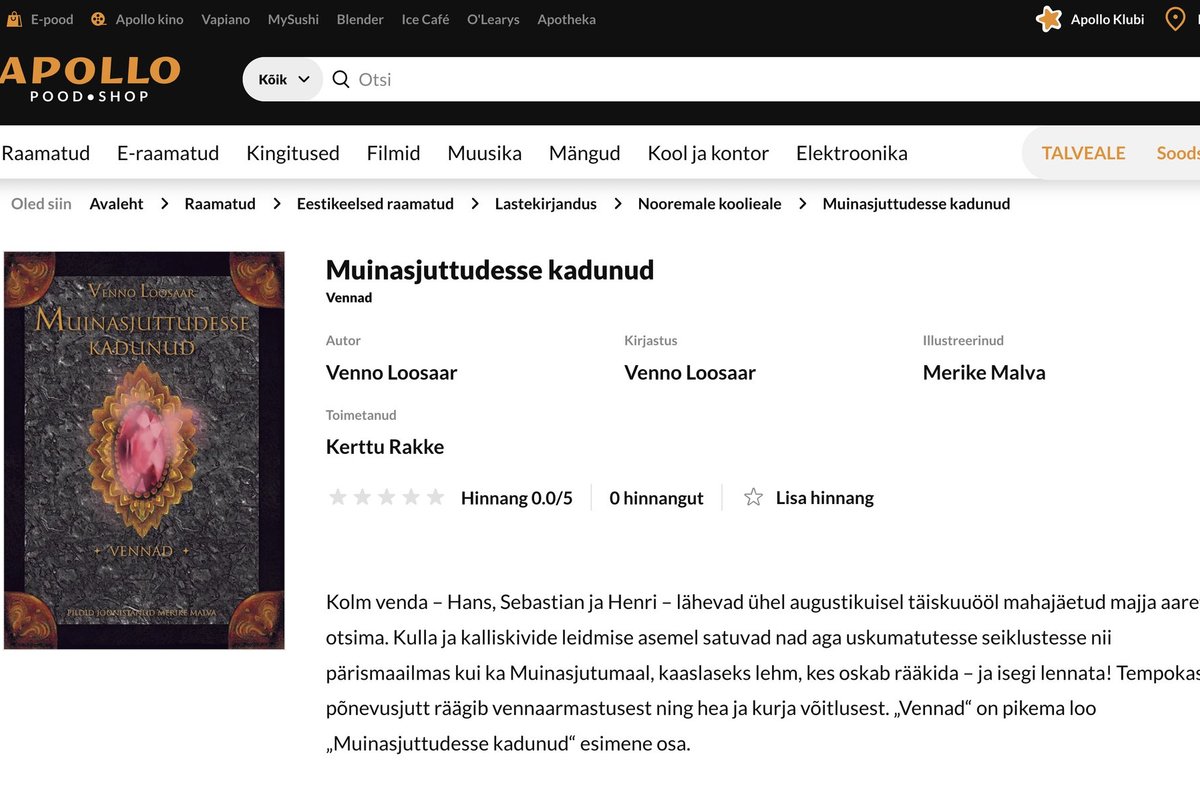Viewport: 1200px width, 800px height.
Task: Click the star icon beside Lisa hinnang
Action: pos(752,496)
